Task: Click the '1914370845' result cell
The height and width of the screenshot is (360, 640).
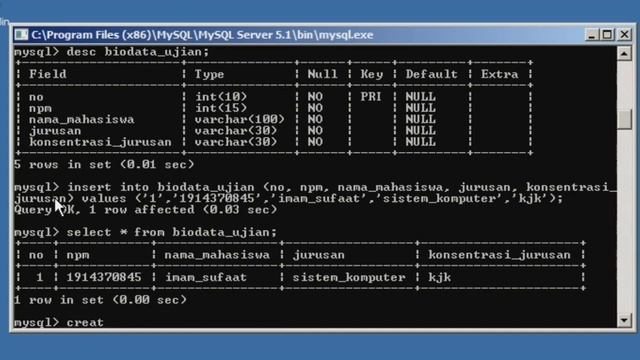Action: coord(104,278)
